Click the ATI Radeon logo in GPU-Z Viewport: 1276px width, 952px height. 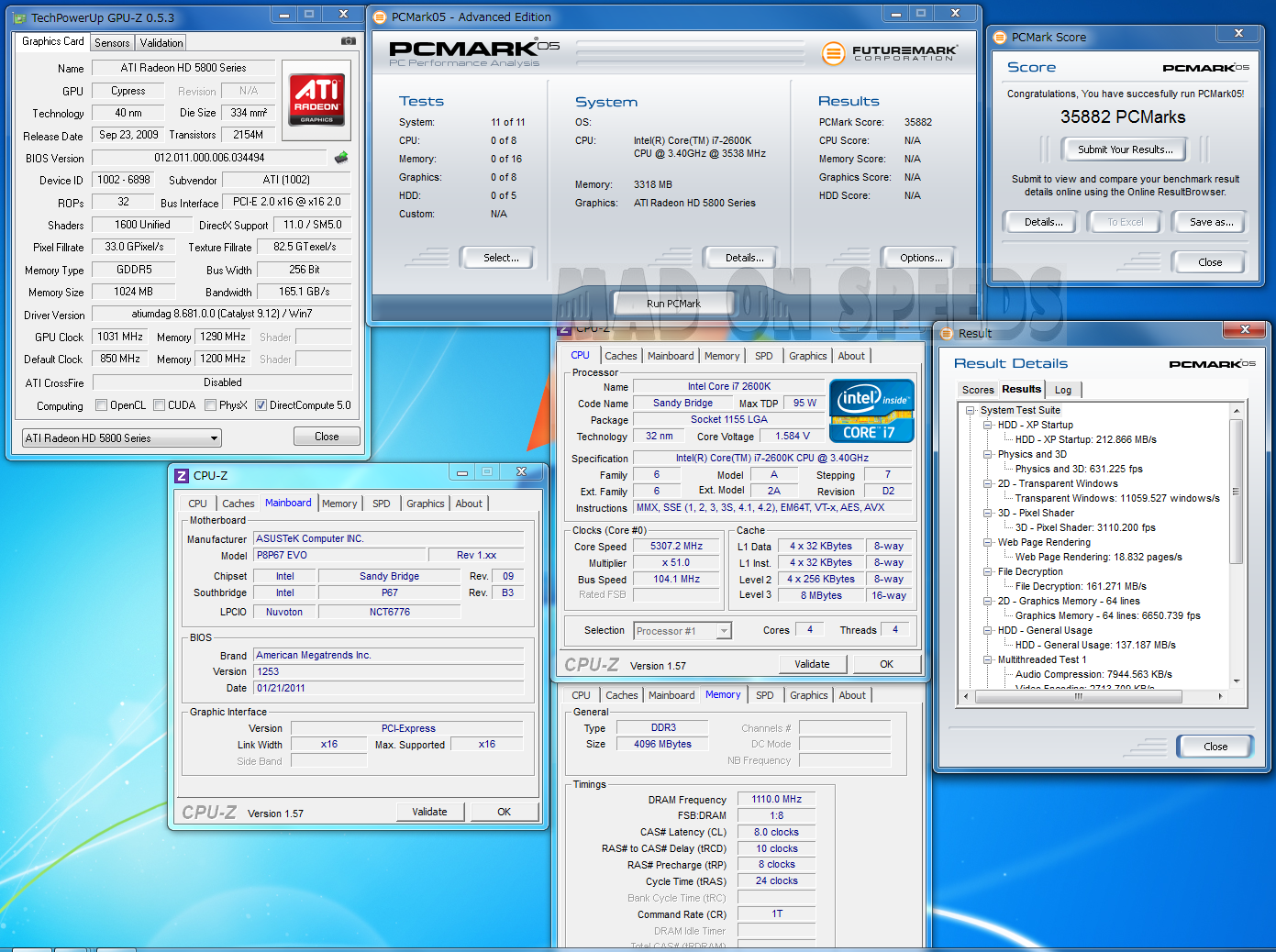tap(316, 99)
